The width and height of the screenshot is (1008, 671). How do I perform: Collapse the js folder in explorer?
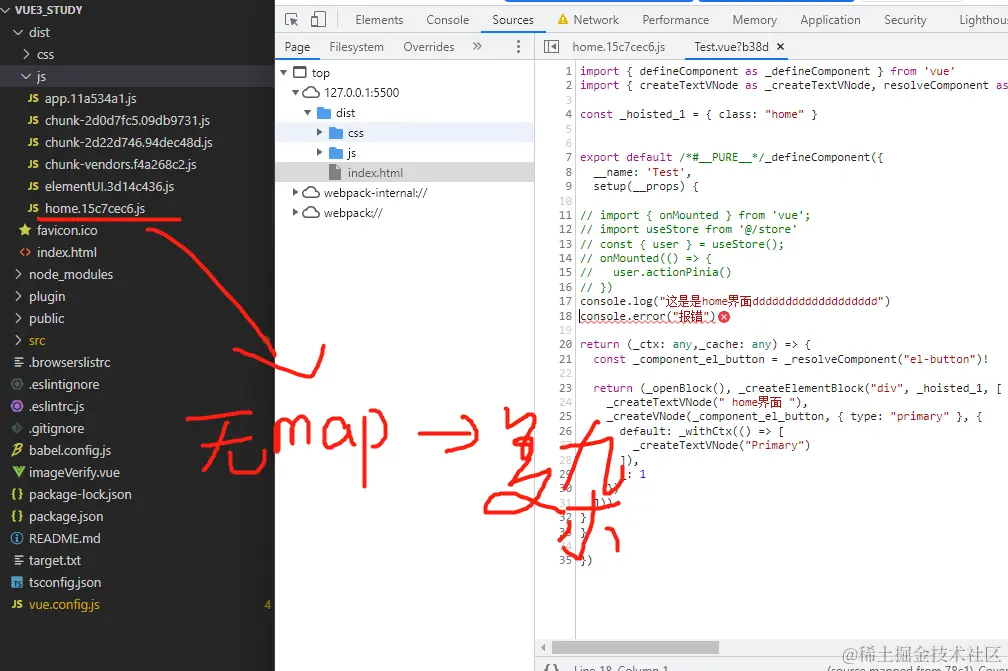[26, 76]
